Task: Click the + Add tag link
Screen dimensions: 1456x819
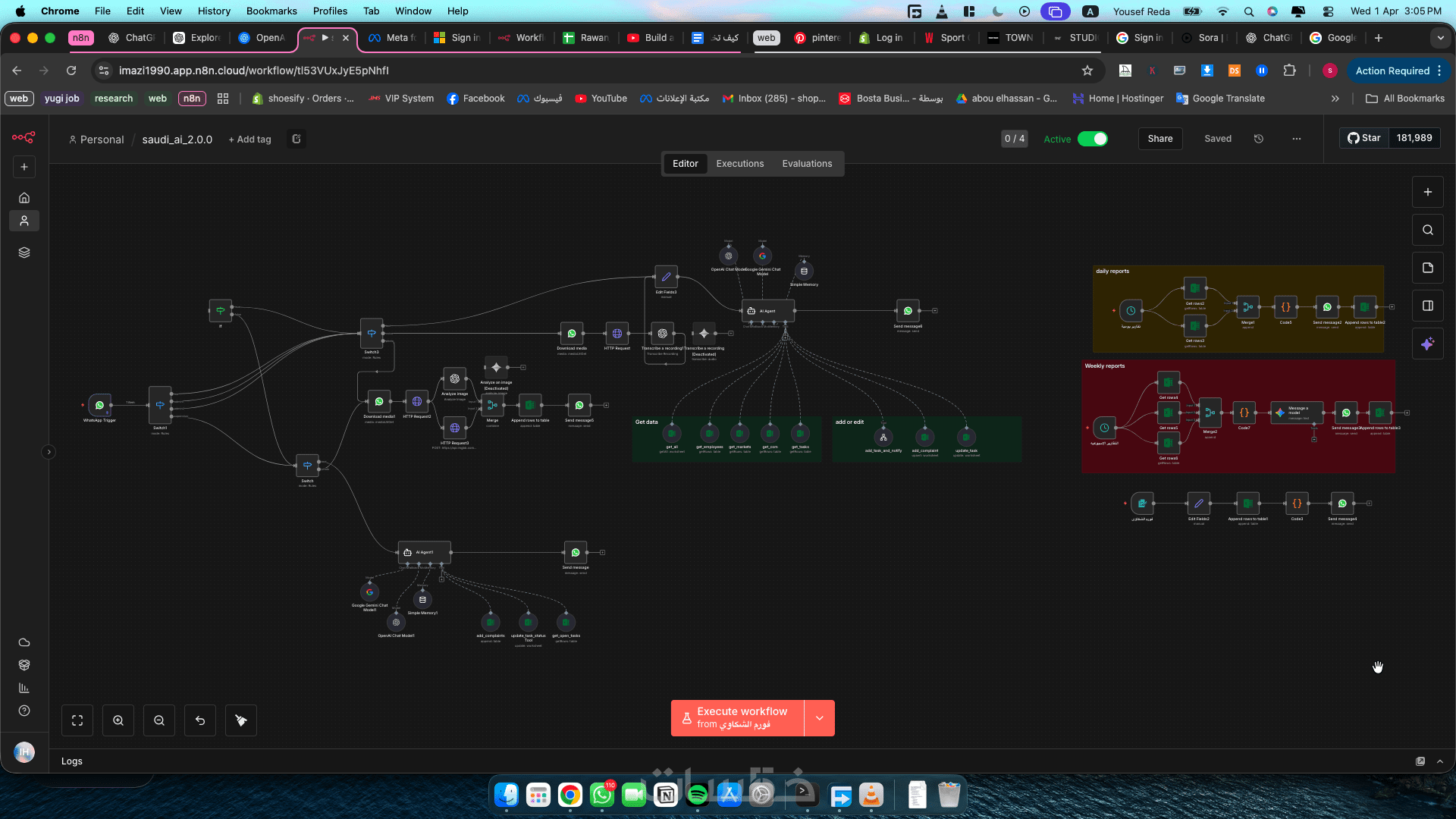Action: pos(249,140)
